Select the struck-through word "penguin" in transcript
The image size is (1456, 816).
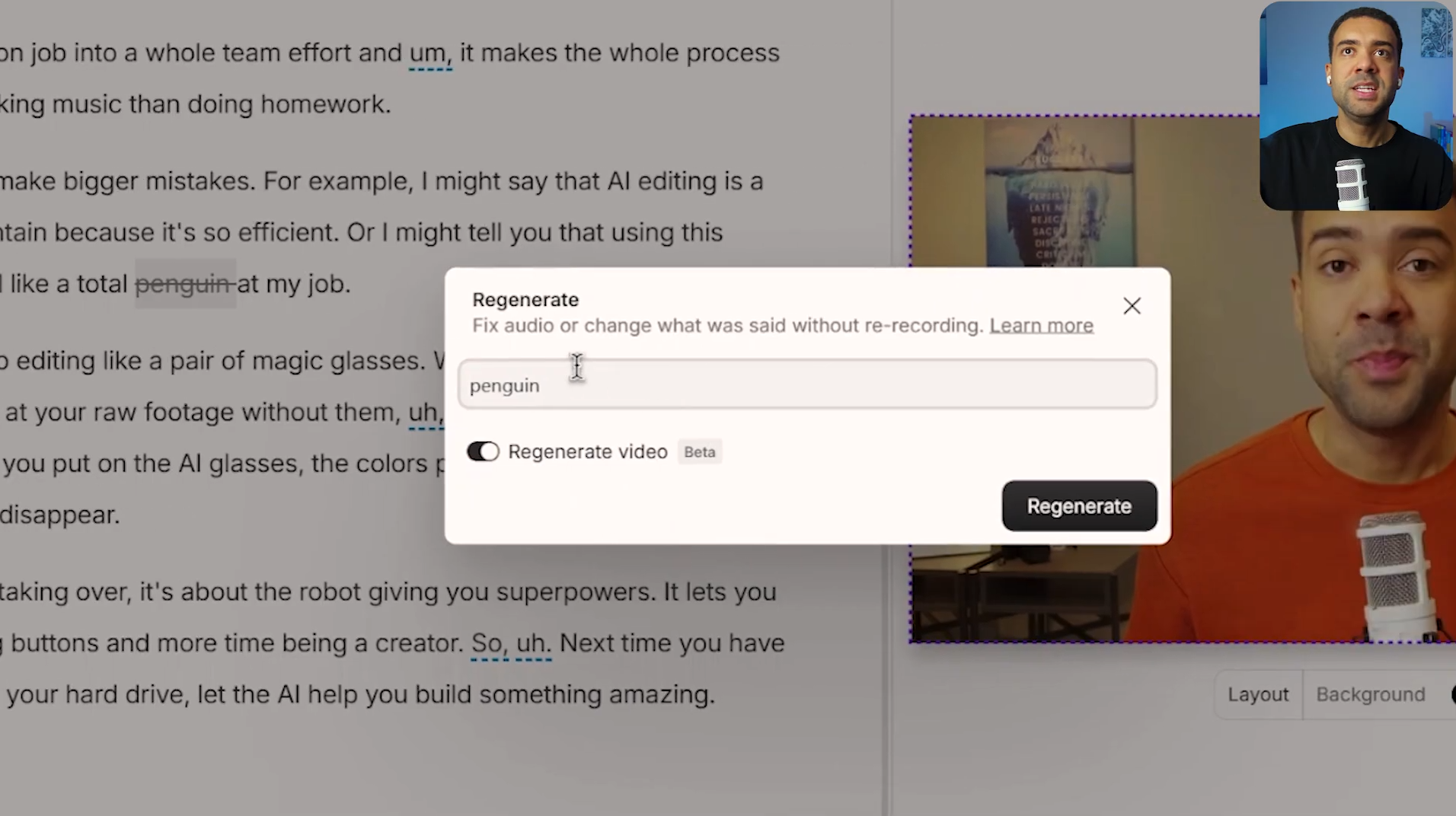click(182, 283)
